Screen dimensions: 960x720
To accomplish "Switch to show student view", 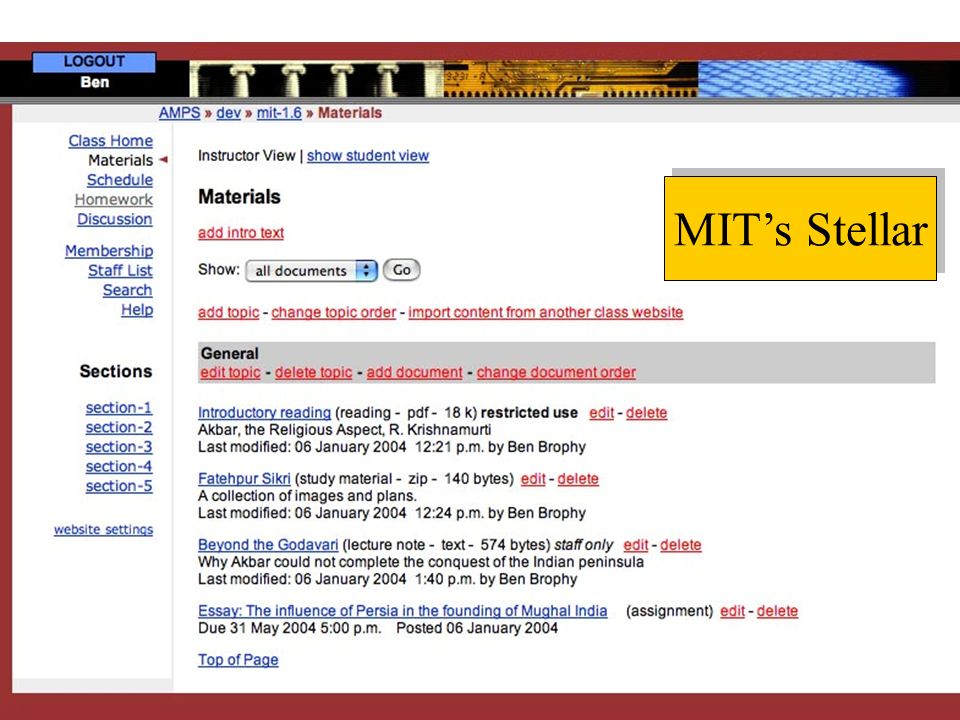I will tap(368, 156).
